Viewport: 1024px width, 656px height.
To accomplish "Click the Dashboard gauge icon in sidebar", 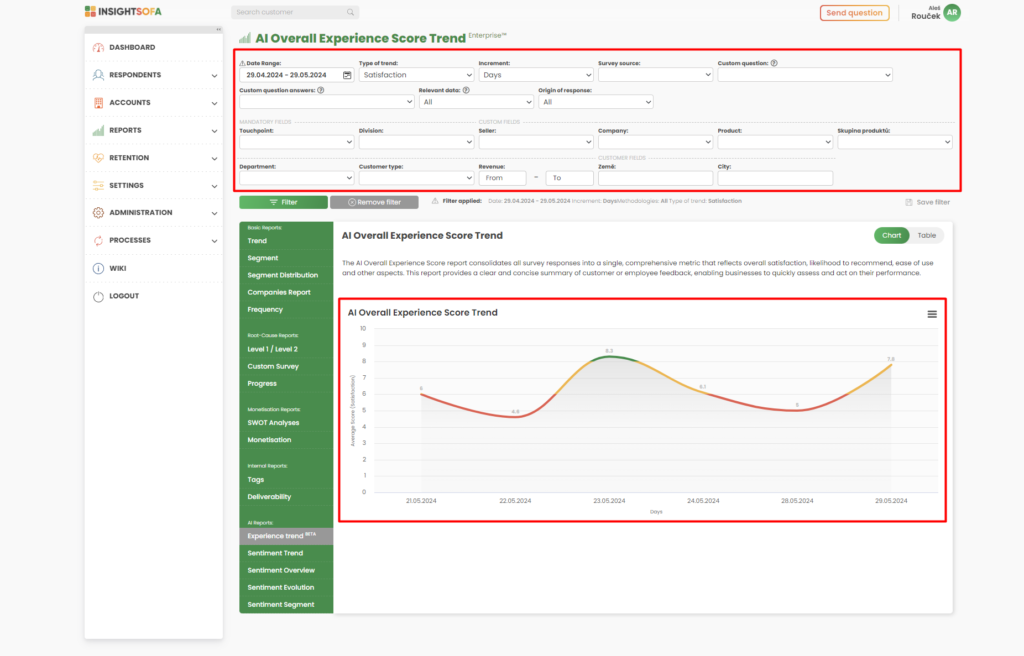I will click(98, 48).
